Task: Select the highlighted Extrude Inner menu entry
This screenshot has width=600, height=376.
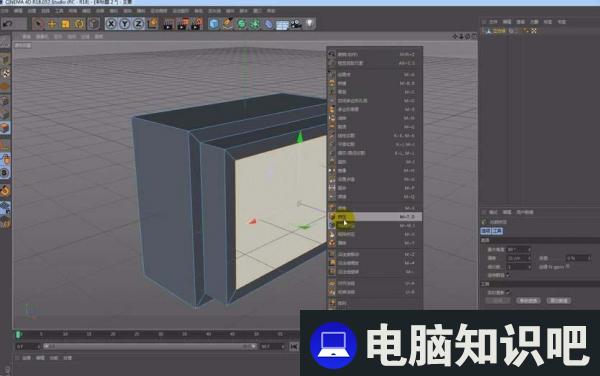Action: click(375, 217)
